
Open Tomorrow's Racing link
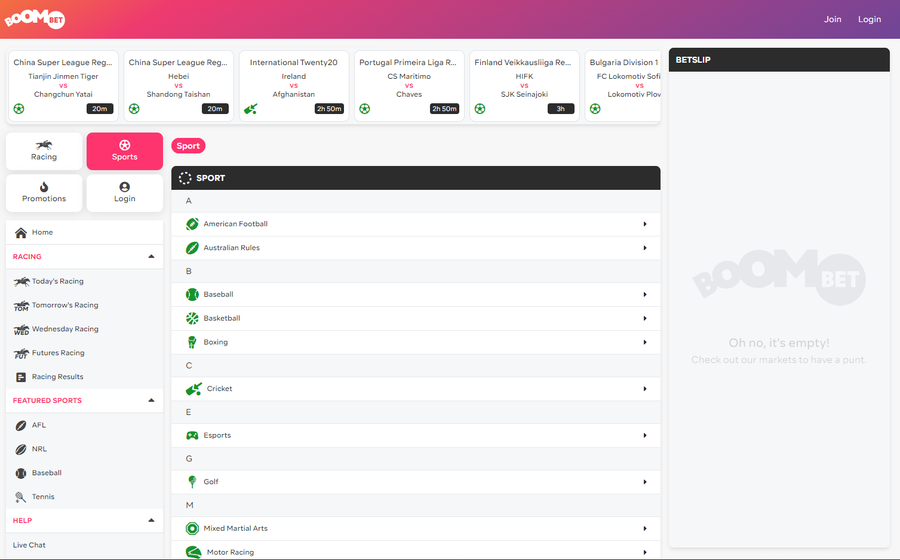click(x=65, y=305)
